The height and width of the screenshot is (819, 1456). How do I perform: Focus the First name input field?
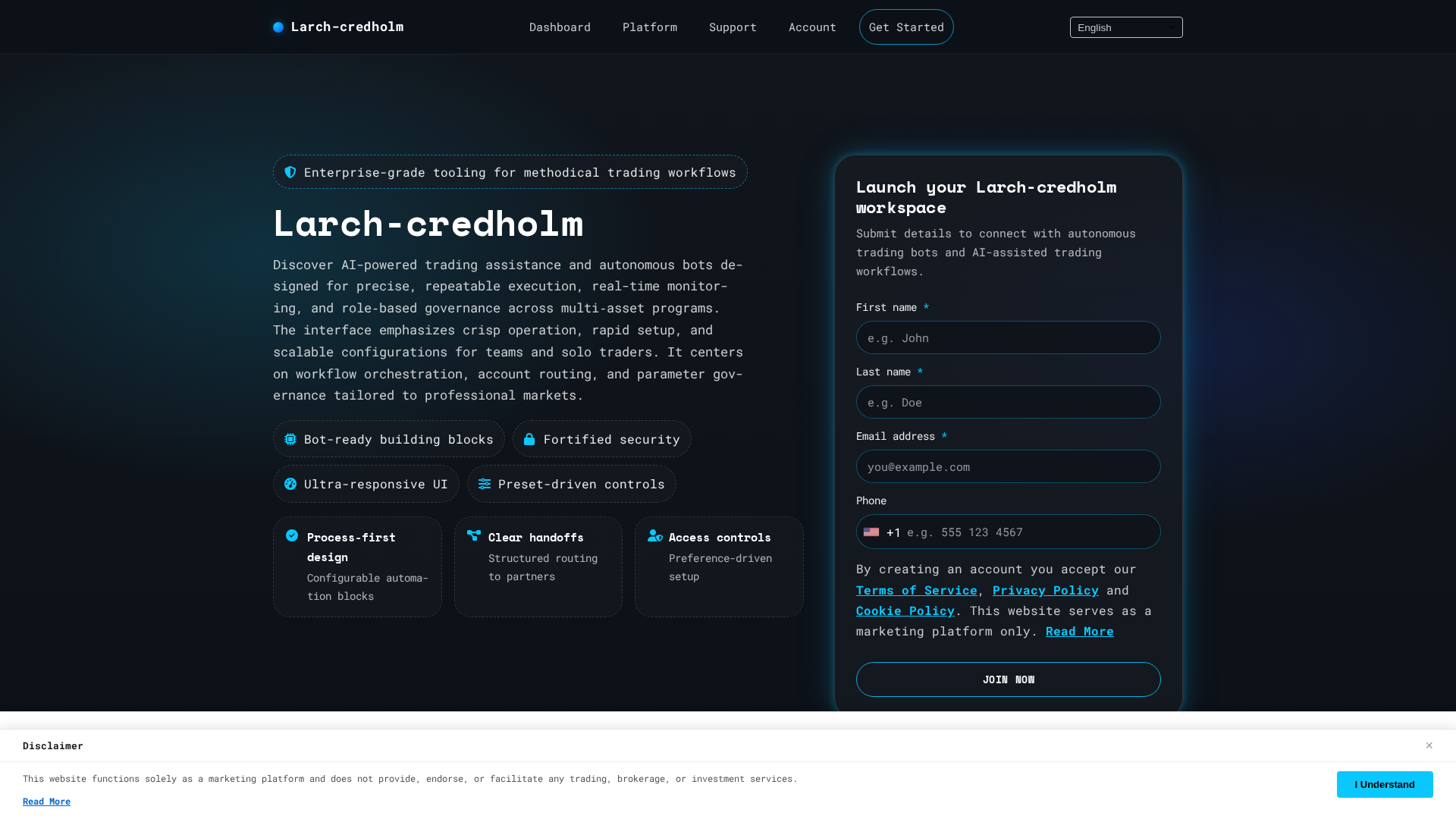tap(1009, 337)
